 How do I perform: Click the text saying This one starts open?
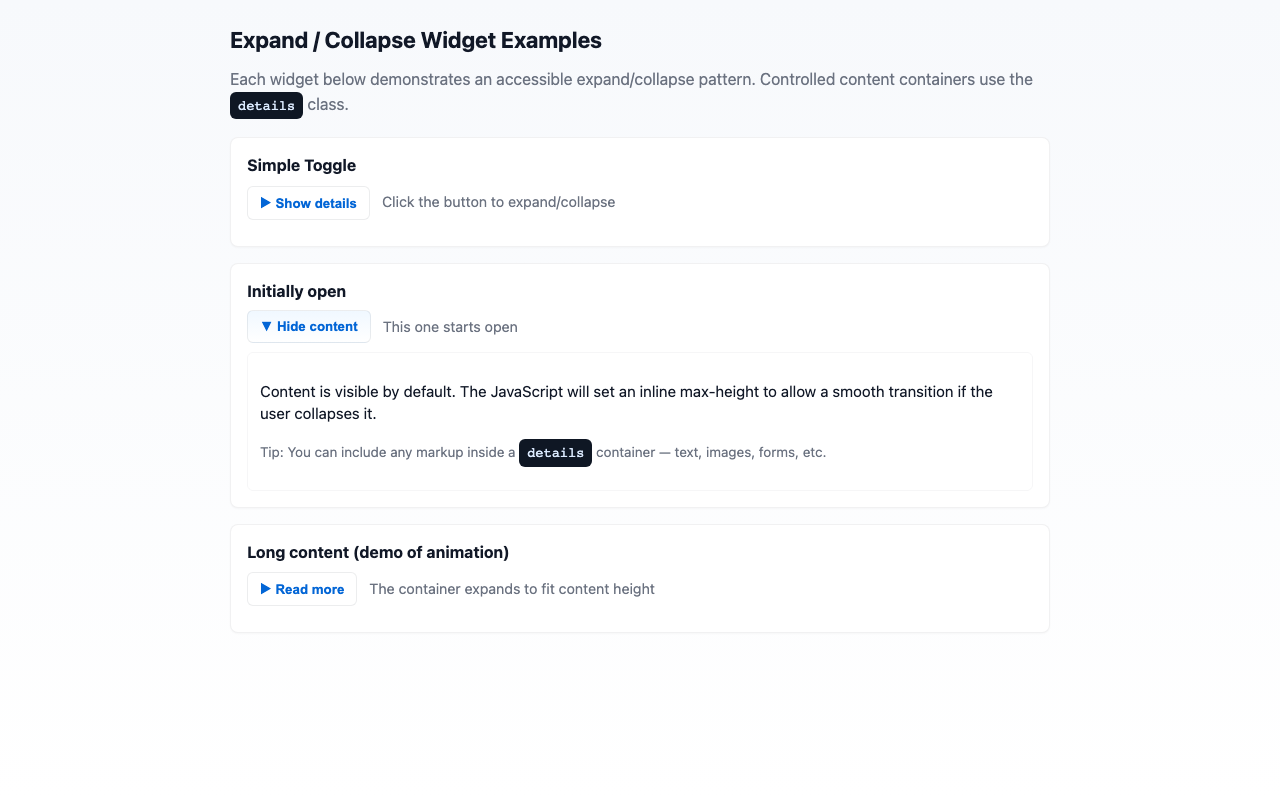click(449, 326)
